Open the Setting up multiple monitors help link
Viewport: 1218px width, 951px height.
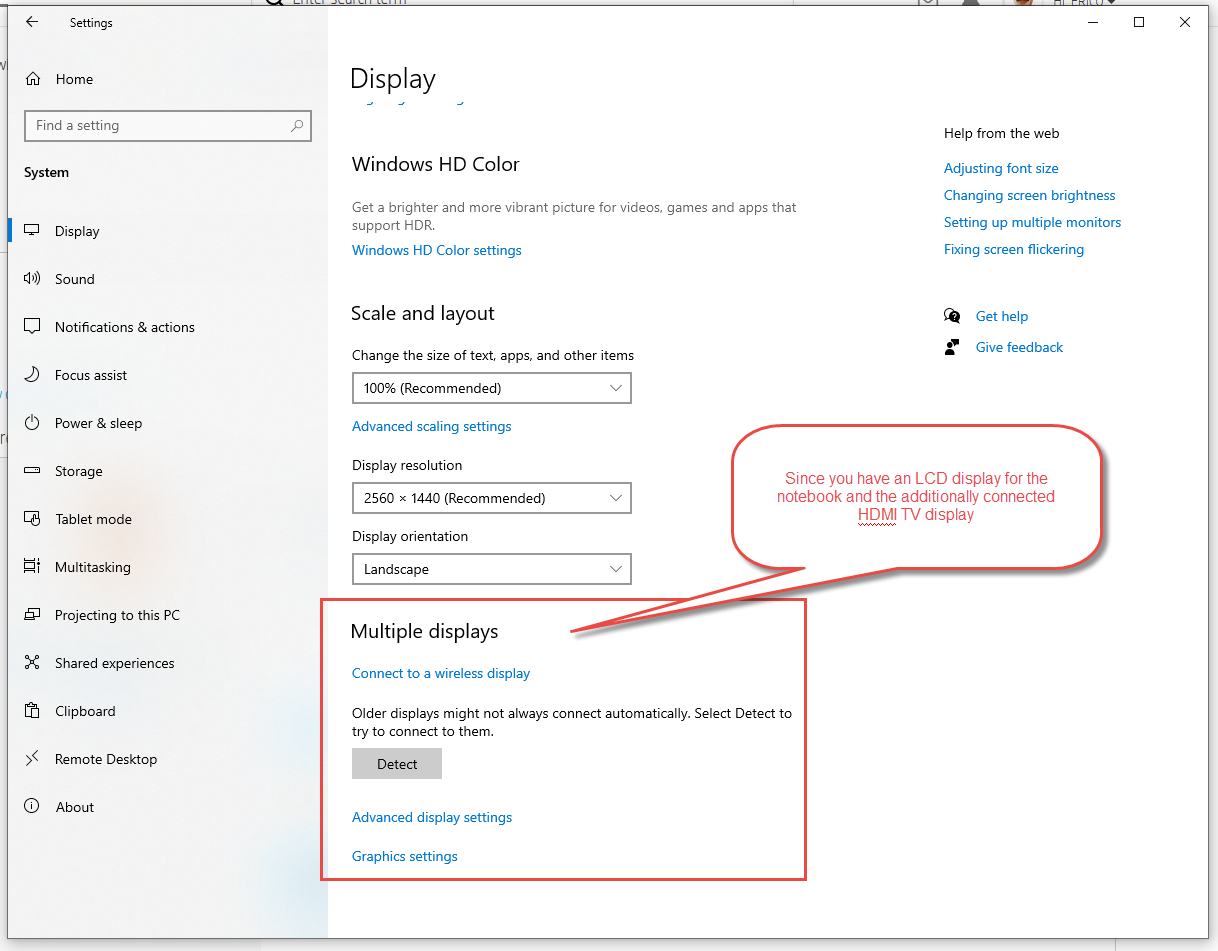click(1032, 222)
